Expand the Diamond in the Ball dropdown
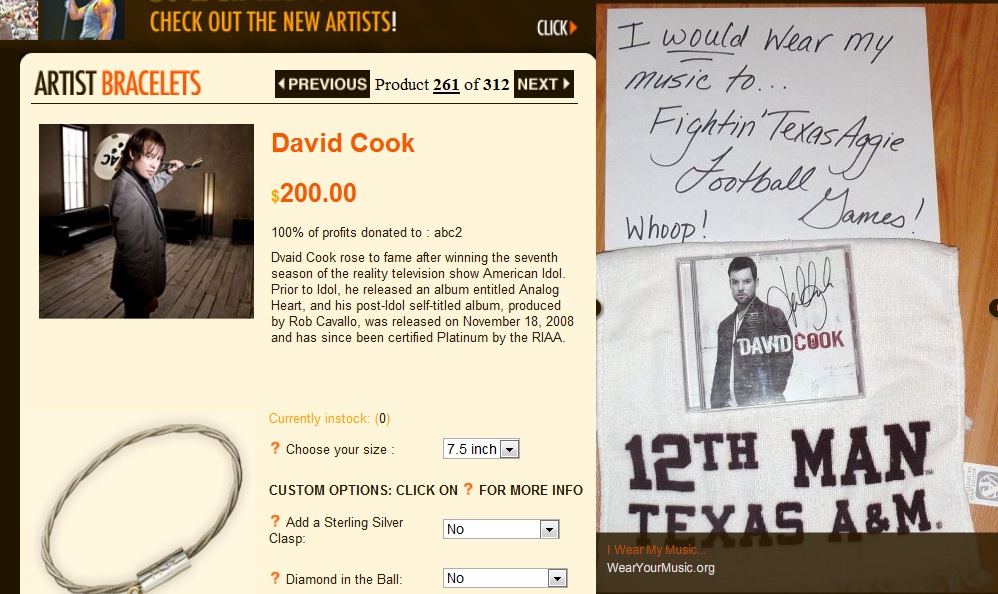998x594 pixels. 505,578
